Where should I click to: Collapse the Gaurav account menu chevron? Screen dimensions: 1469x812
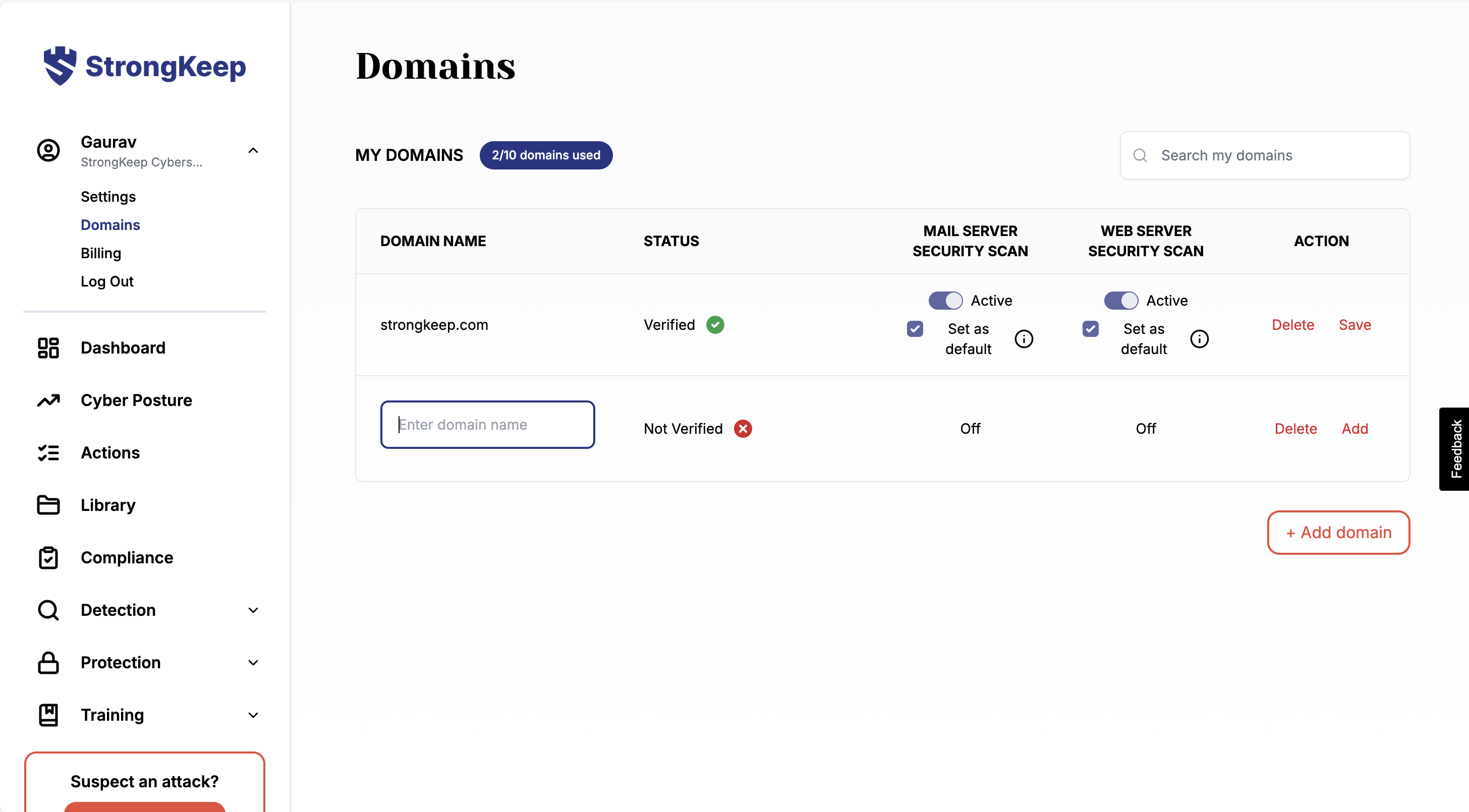(253, 150)
